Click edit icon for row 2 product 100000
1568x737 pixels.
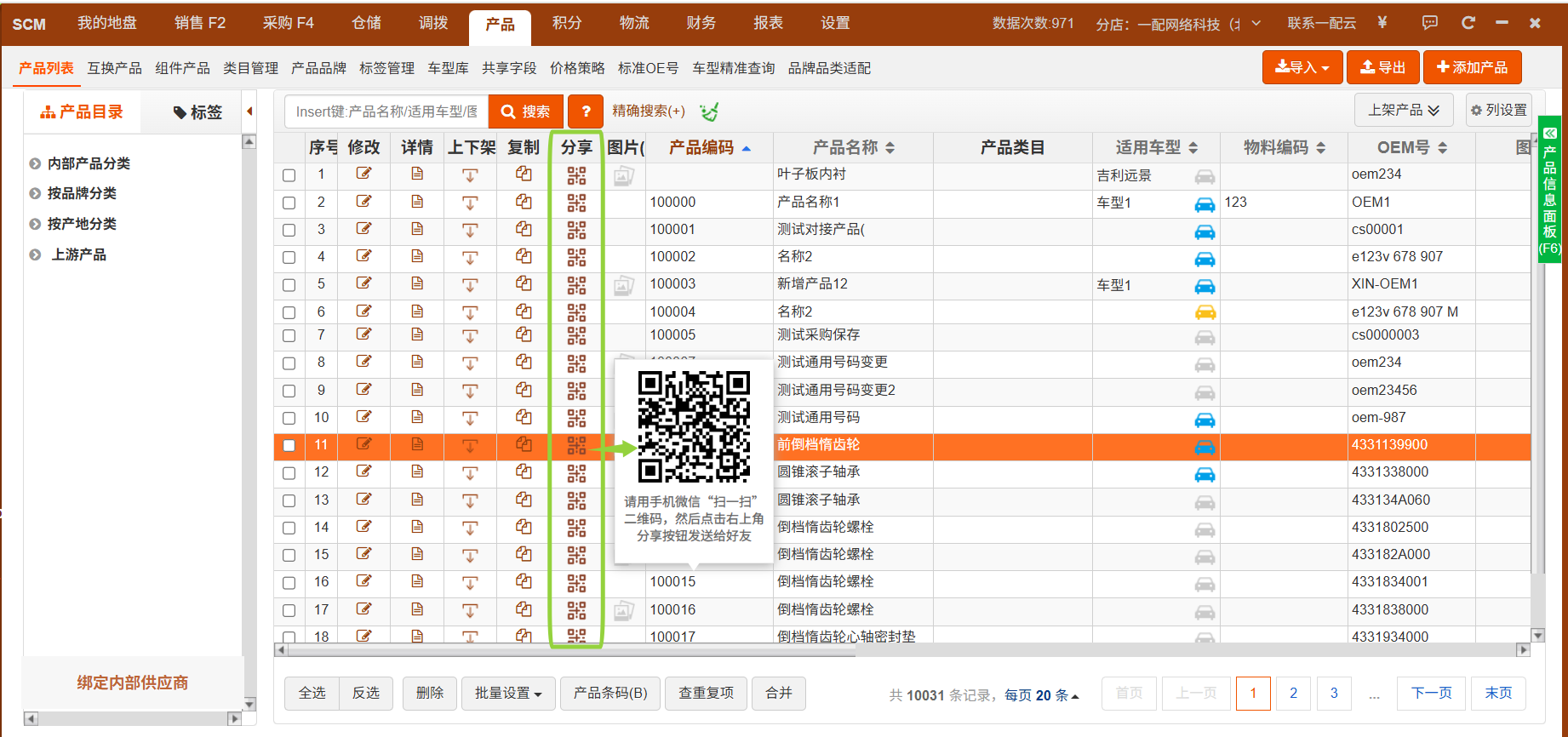(x=363, y=202)
